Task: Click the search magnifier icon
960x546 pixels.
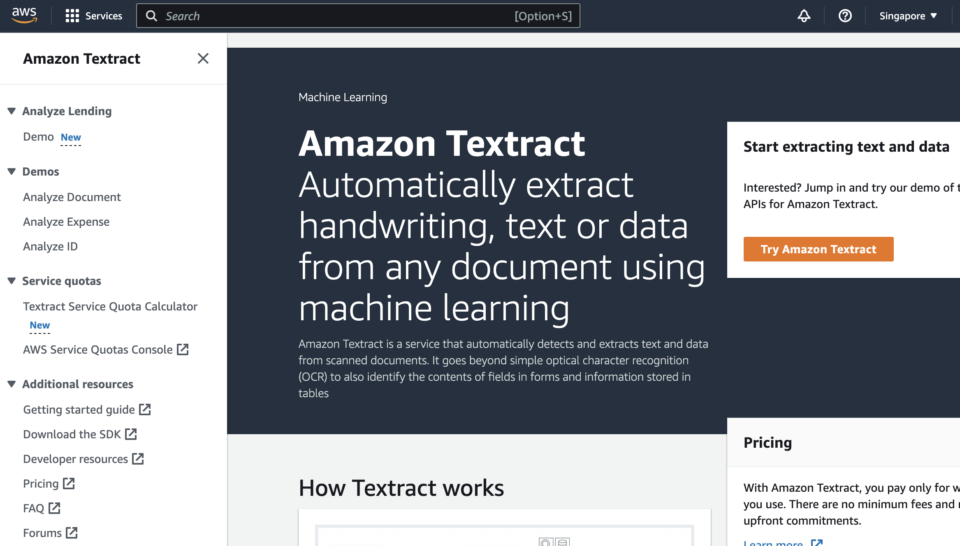Action: tap(151, 16)
